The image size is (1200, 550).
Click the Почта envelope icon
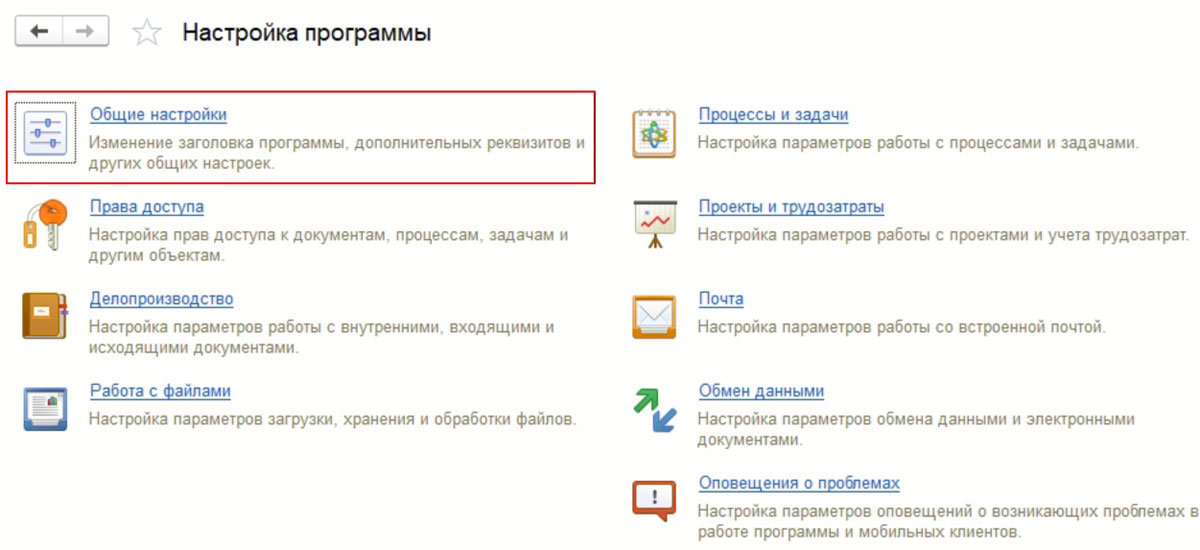coord(654,316)
